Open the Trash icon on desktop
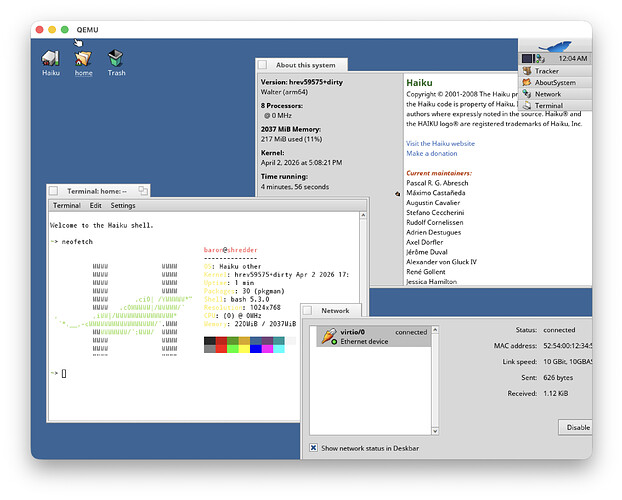Image resolution: width=622 pixels, height=500 pixels. 116,59
